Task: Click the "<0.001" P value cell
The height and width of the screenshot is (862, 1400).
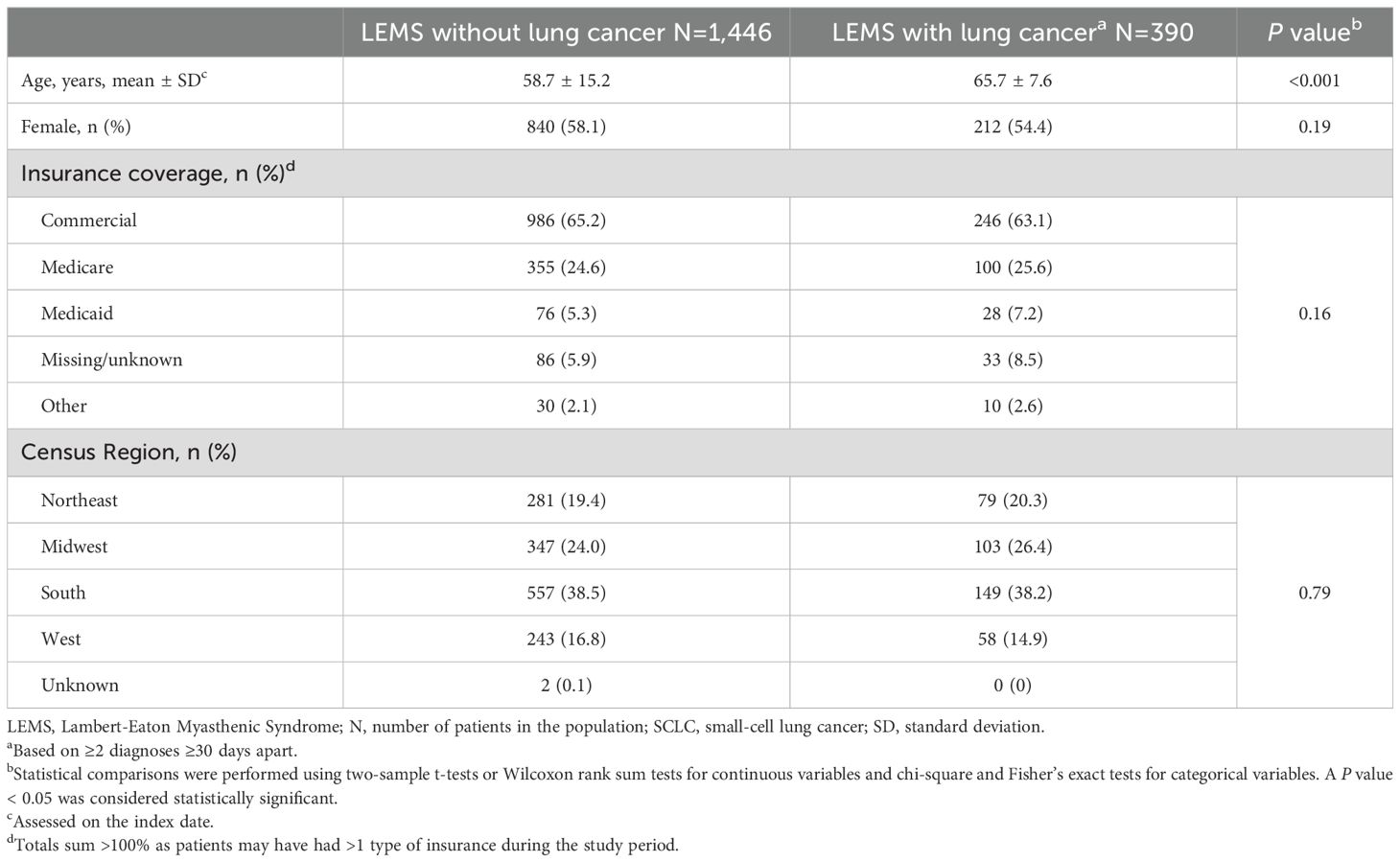Action: pos(1314,81)
